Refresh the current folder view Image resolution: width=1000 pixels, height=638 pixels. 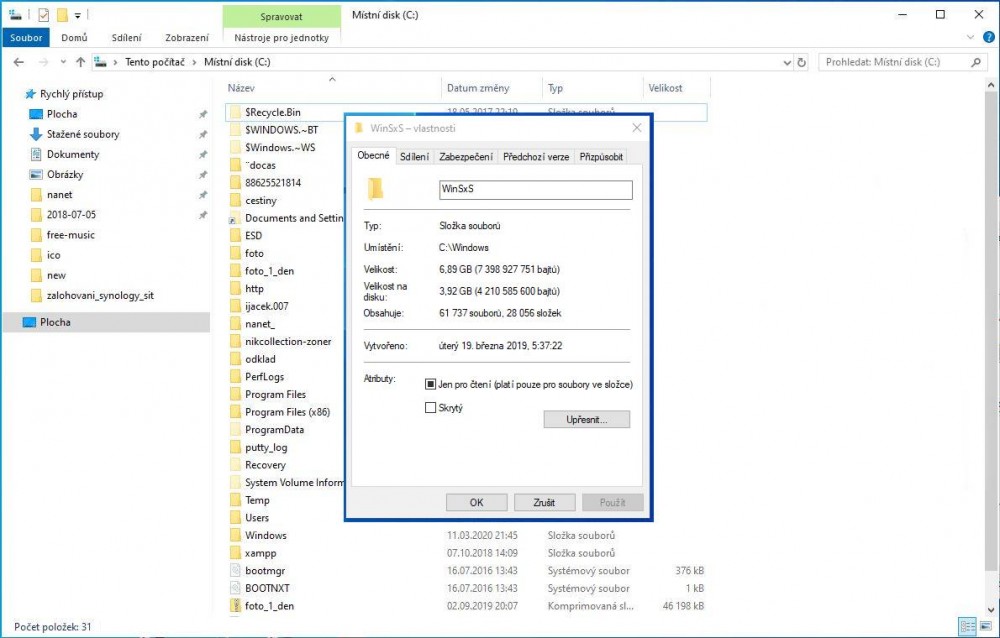pos(802,62)
